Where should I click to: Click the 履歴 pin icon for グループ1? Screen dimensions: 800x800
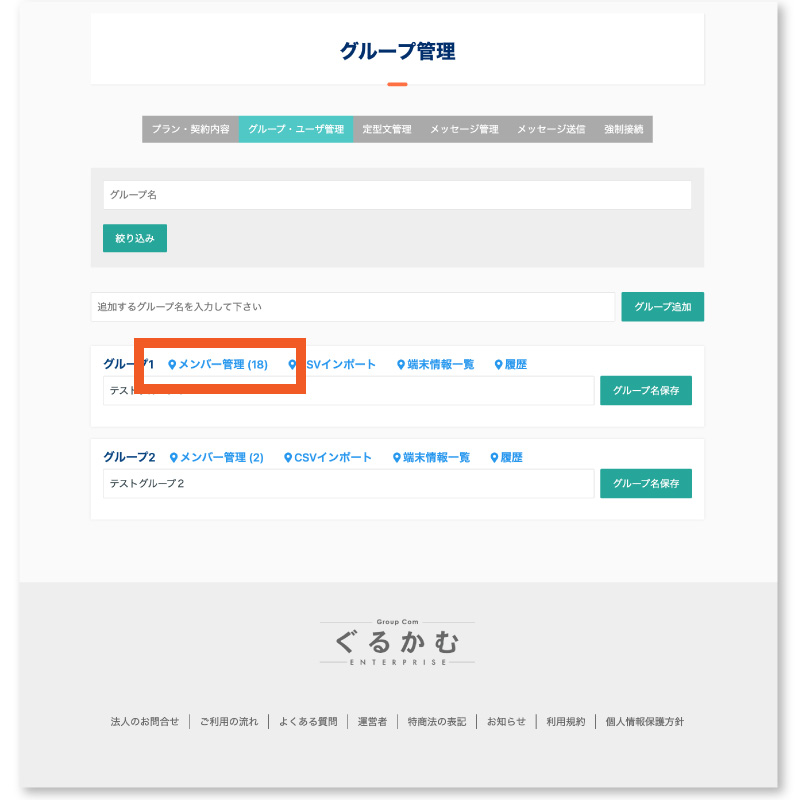pyautogui.click(x=499, y=364)
